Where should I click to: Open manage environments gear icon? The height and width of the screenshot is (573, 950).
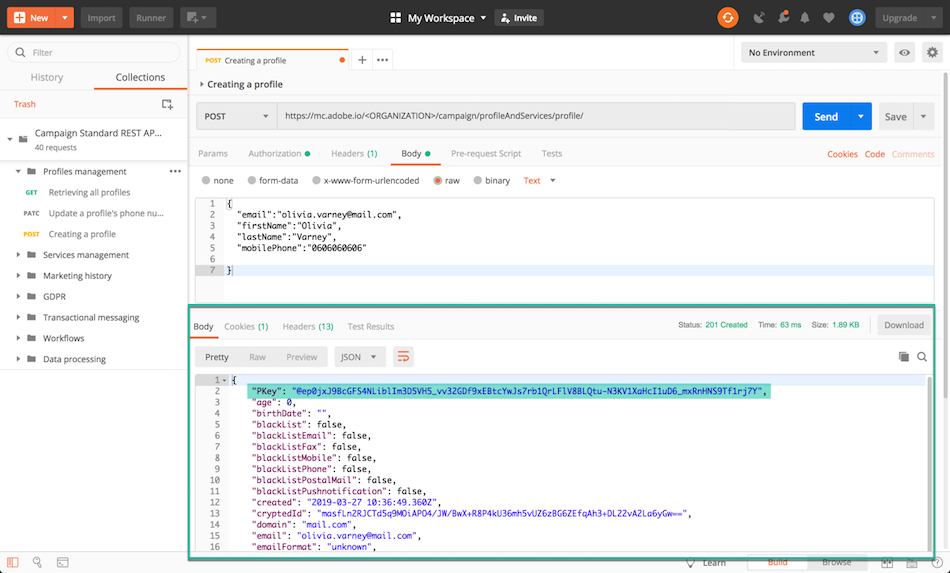pos(933,53)
